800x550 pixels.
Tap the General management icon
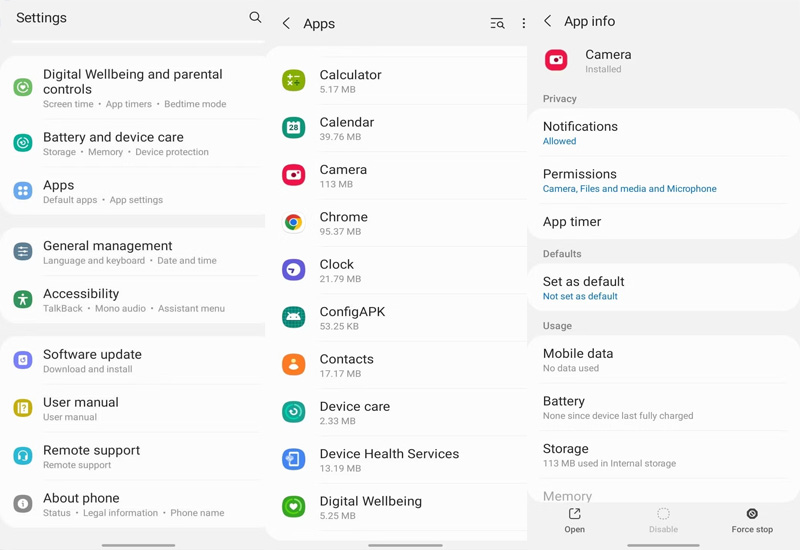(23, 252)
